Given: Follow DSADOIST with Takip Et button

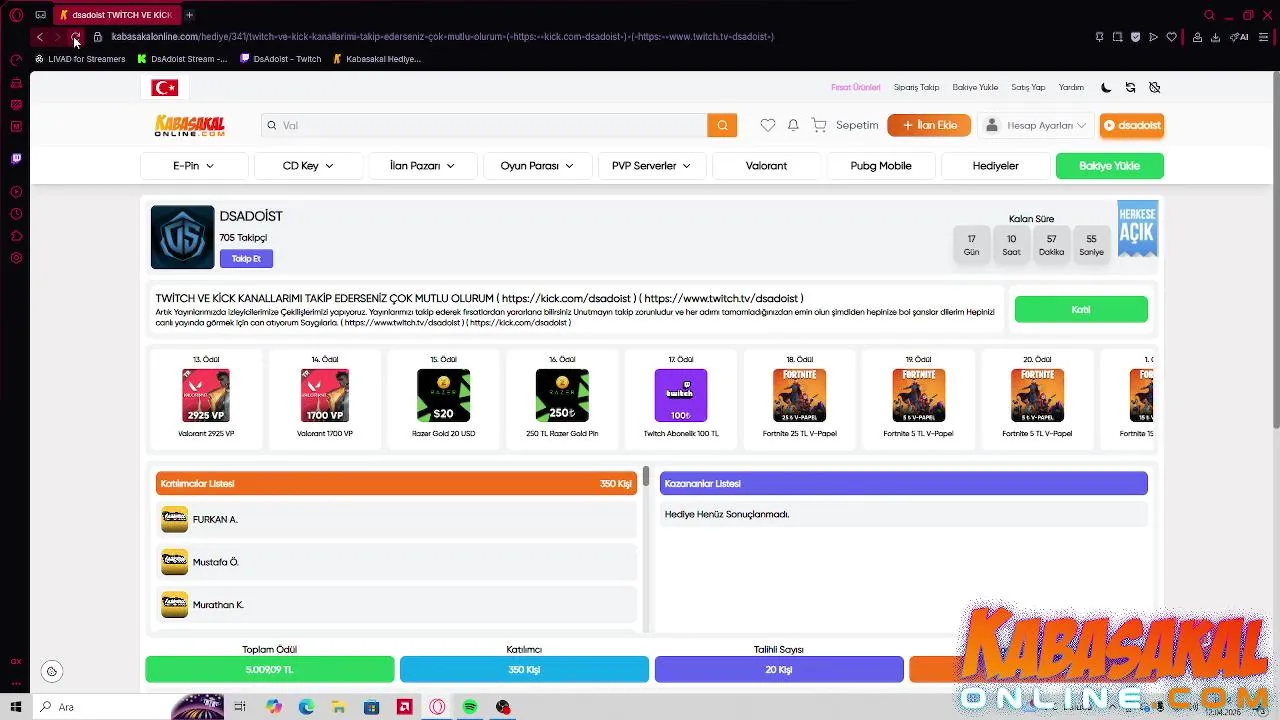Looking at the screenshot, I should pos(246,259).
